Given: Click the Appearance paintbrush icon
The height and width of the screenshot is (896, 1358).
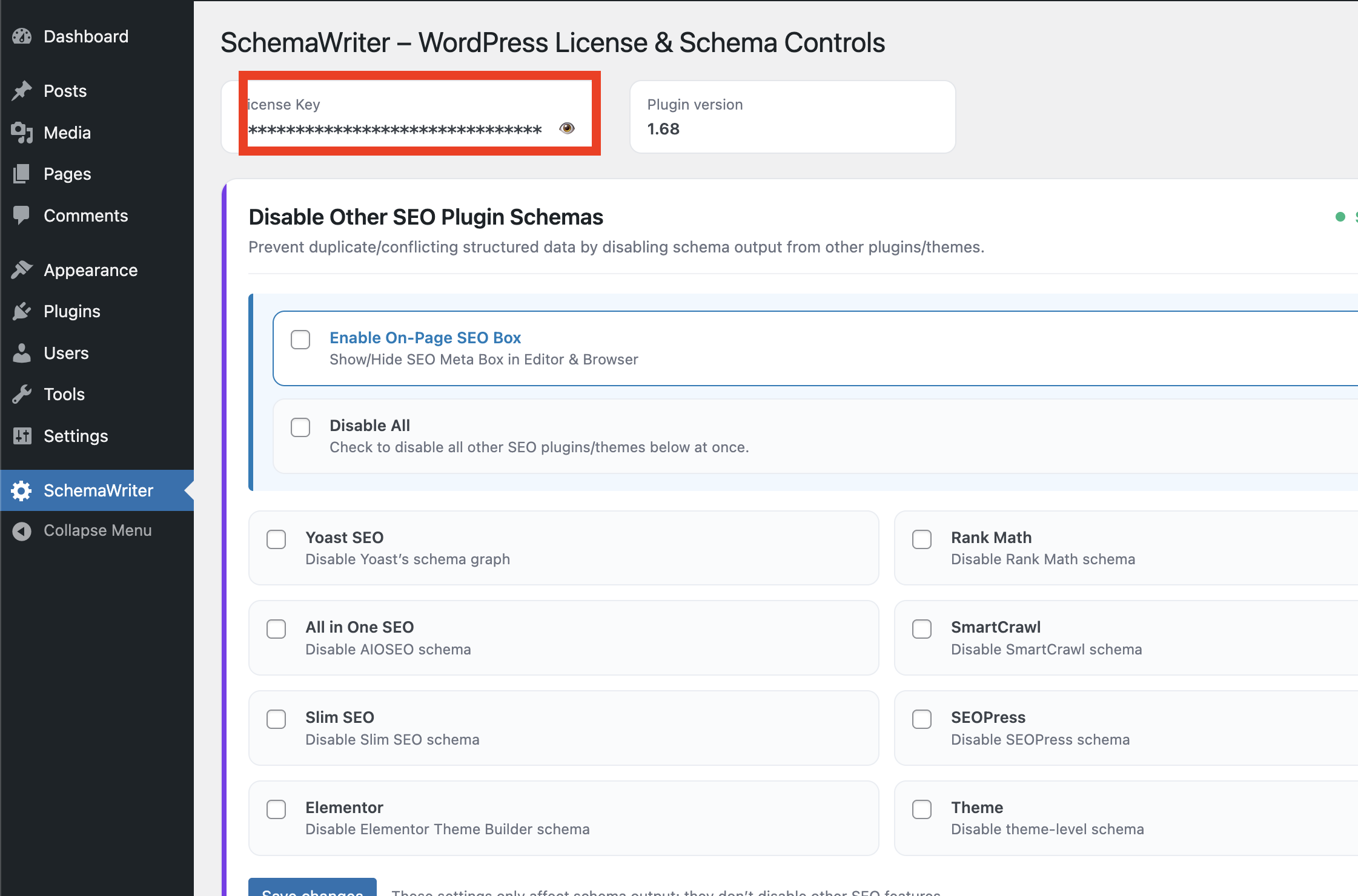Looking at the screenshot, I should click(22, 270).
